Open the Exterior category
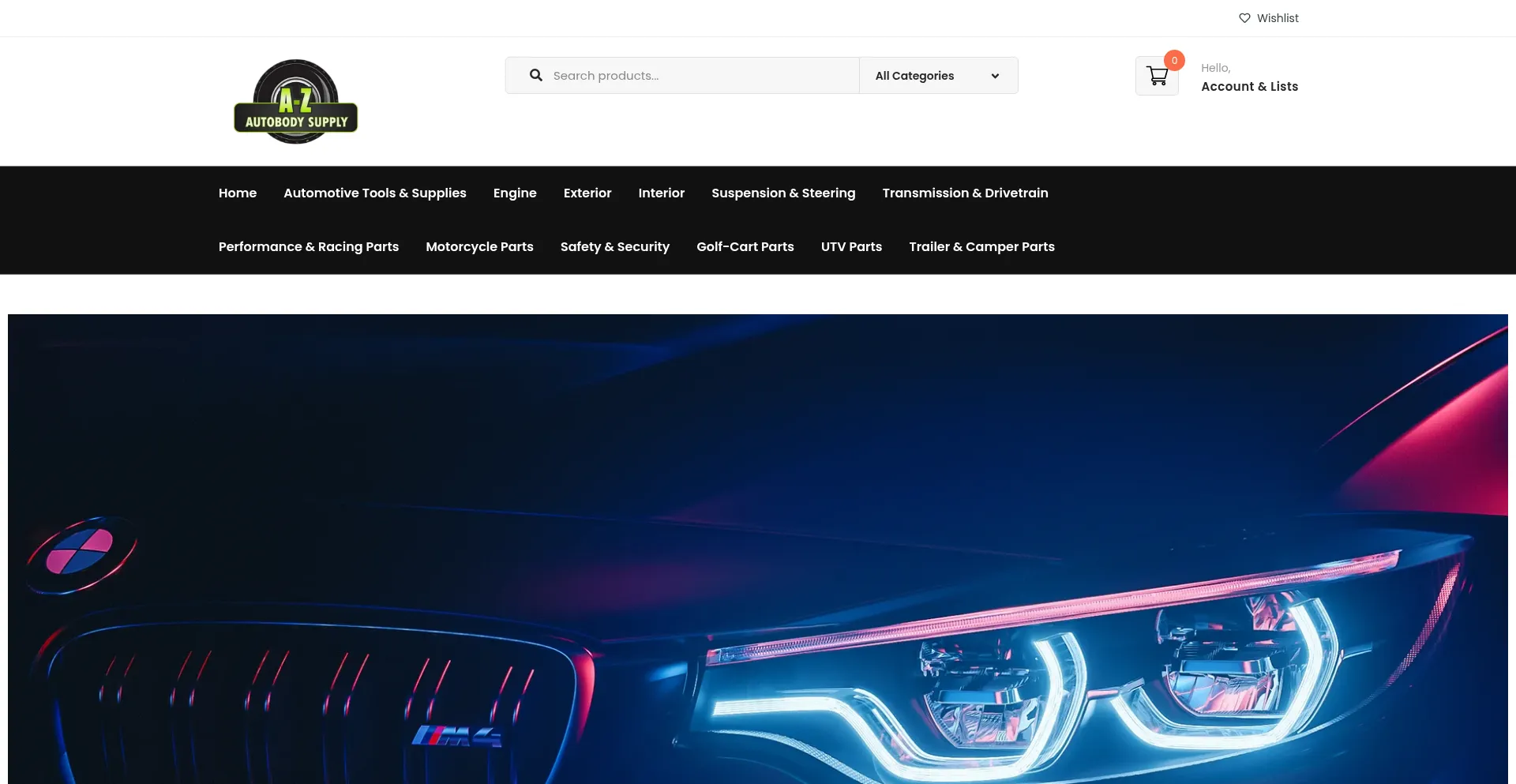 click(x=587, y=193)
